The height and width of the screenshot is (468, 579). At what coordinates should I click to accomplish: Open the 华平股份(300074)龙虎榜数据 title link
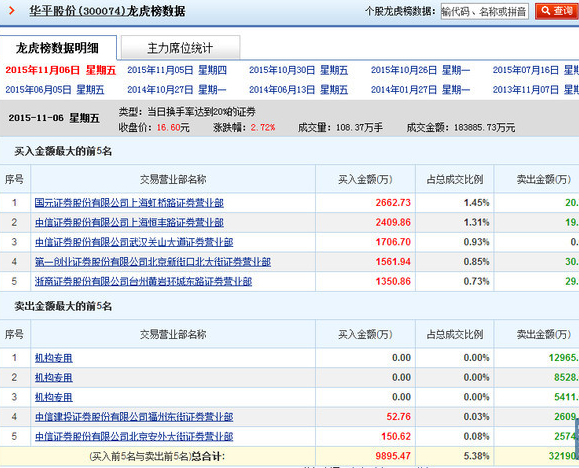(107, 11)
